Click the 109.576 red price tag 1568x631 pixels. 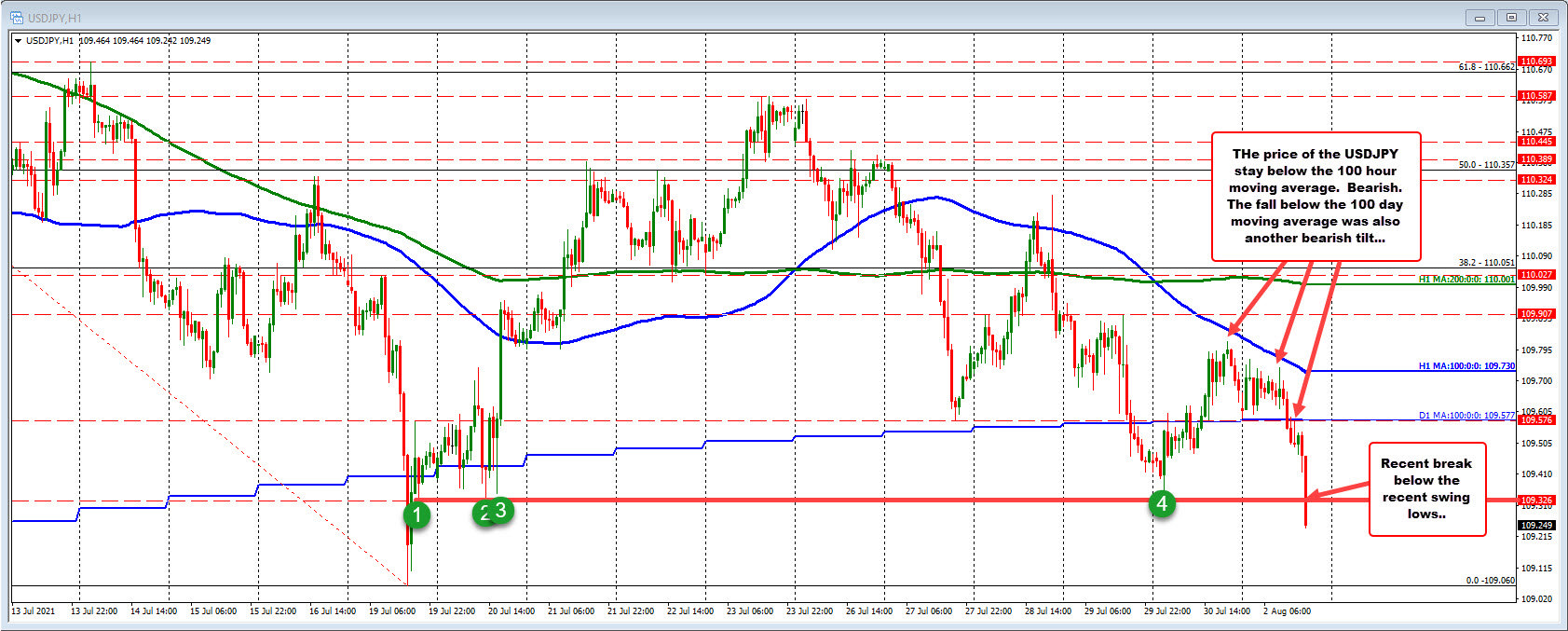tap(1536, 420)
